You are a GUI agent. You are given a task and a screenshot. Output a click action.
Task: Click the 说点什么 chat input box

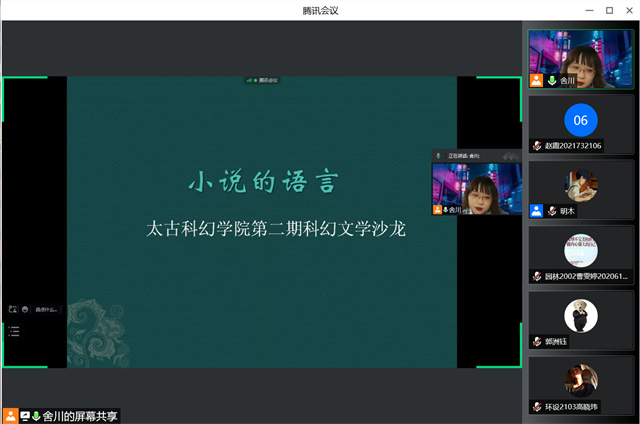click(47, 310)
